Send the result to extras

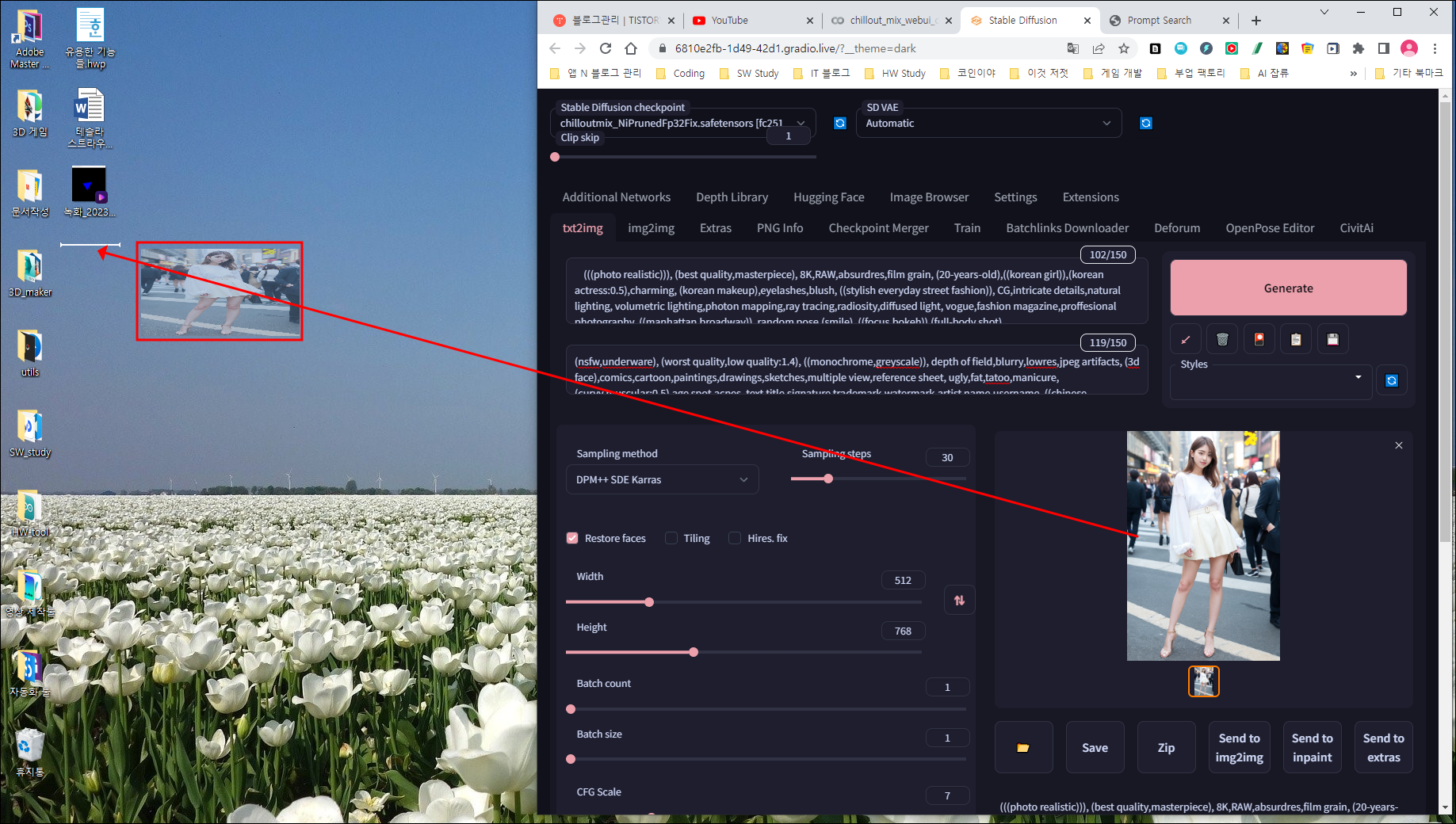(1383, 747)
